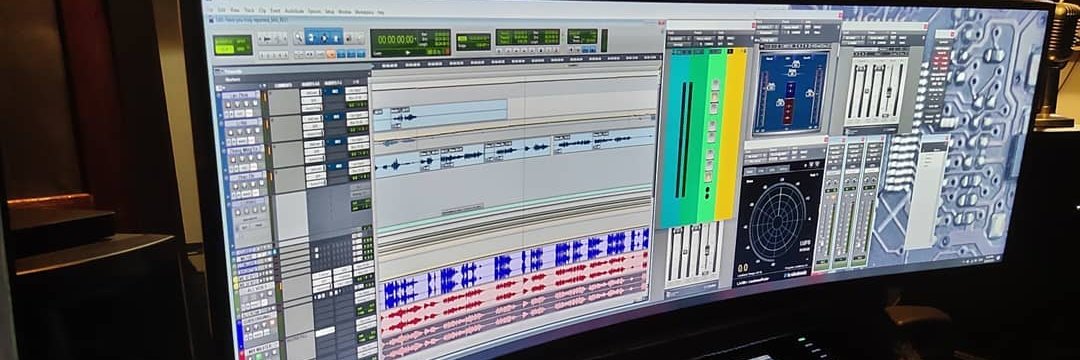Open the Window menu

[345, 11]
